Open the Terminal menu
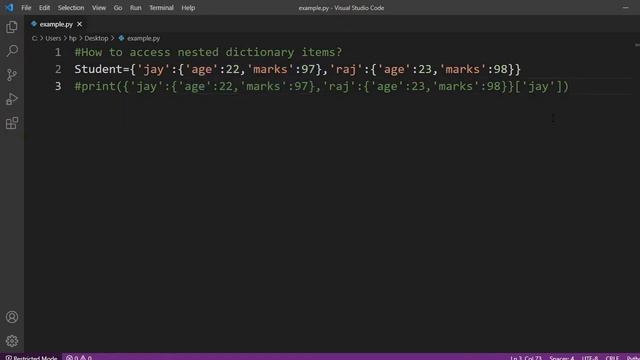 (x=161, y=8)
